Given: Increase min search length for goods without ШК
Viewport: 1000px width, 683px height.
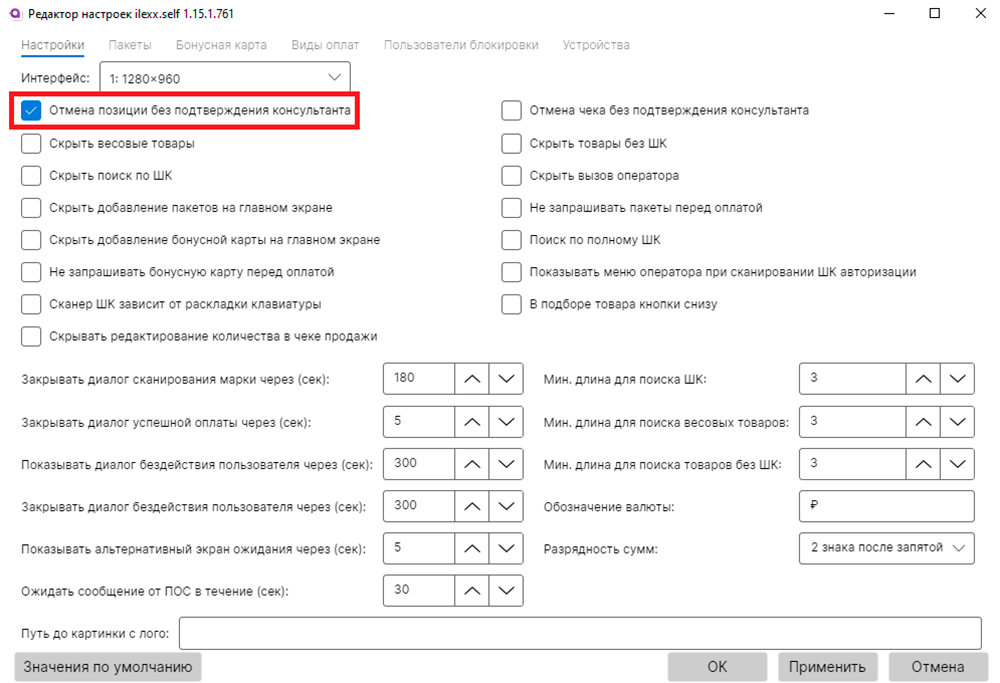Looking at the screenshot, I should point(923,464).
